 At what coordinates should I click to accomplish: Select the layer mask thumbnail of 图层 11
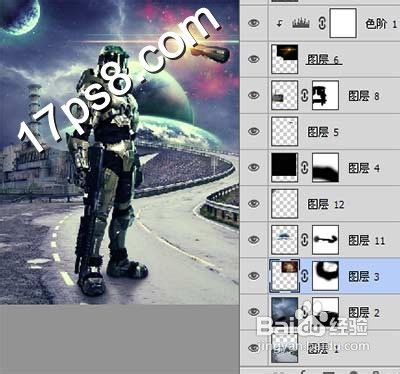coord(325,239)
